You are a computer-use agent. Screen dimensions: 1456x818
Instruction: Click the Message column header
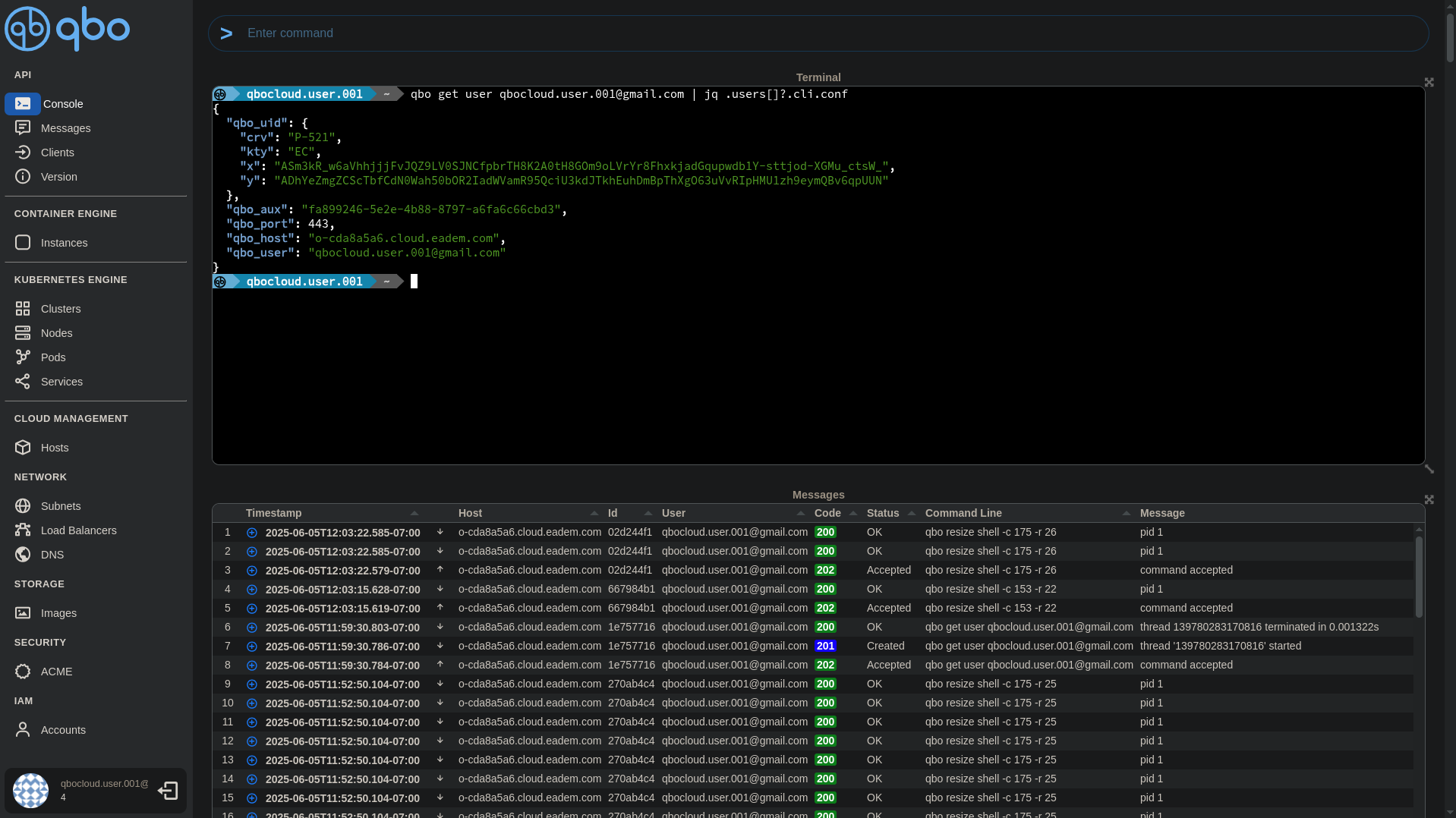tap(1162, 513)
